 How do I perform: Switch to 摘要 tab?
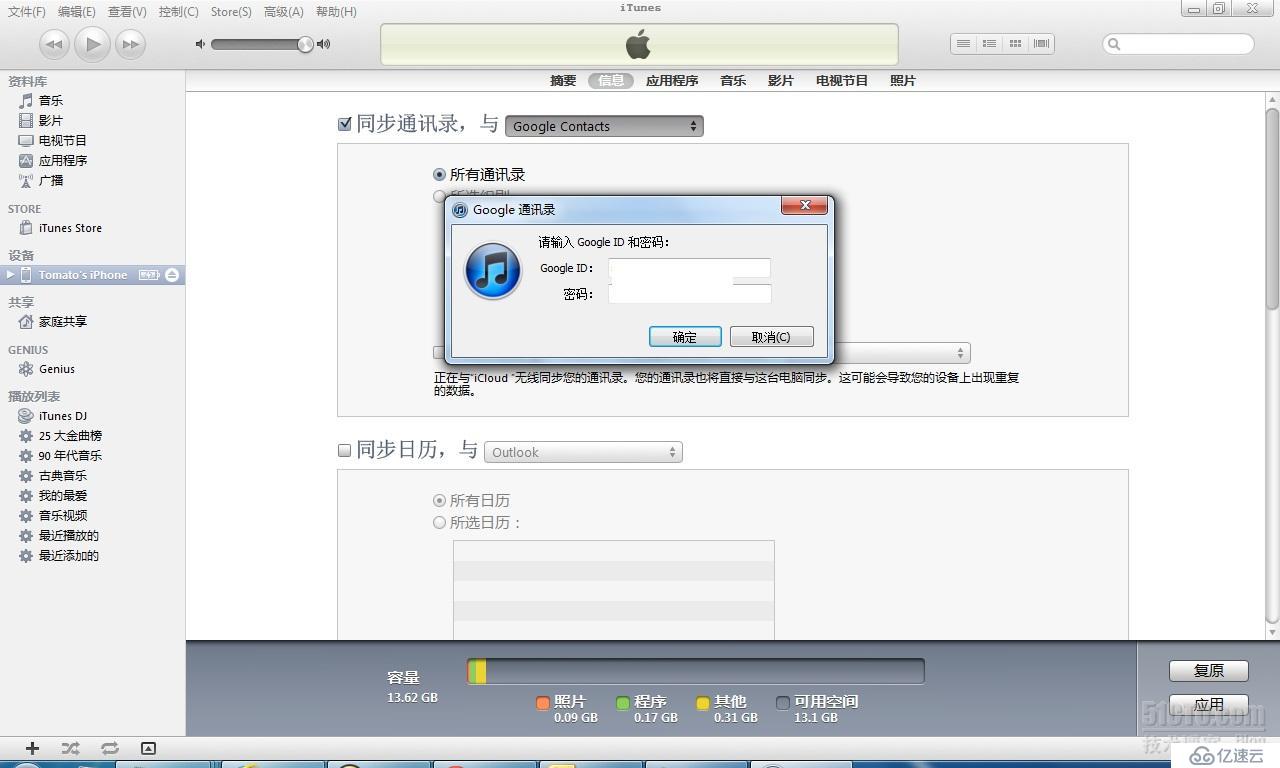pos(563,81)
